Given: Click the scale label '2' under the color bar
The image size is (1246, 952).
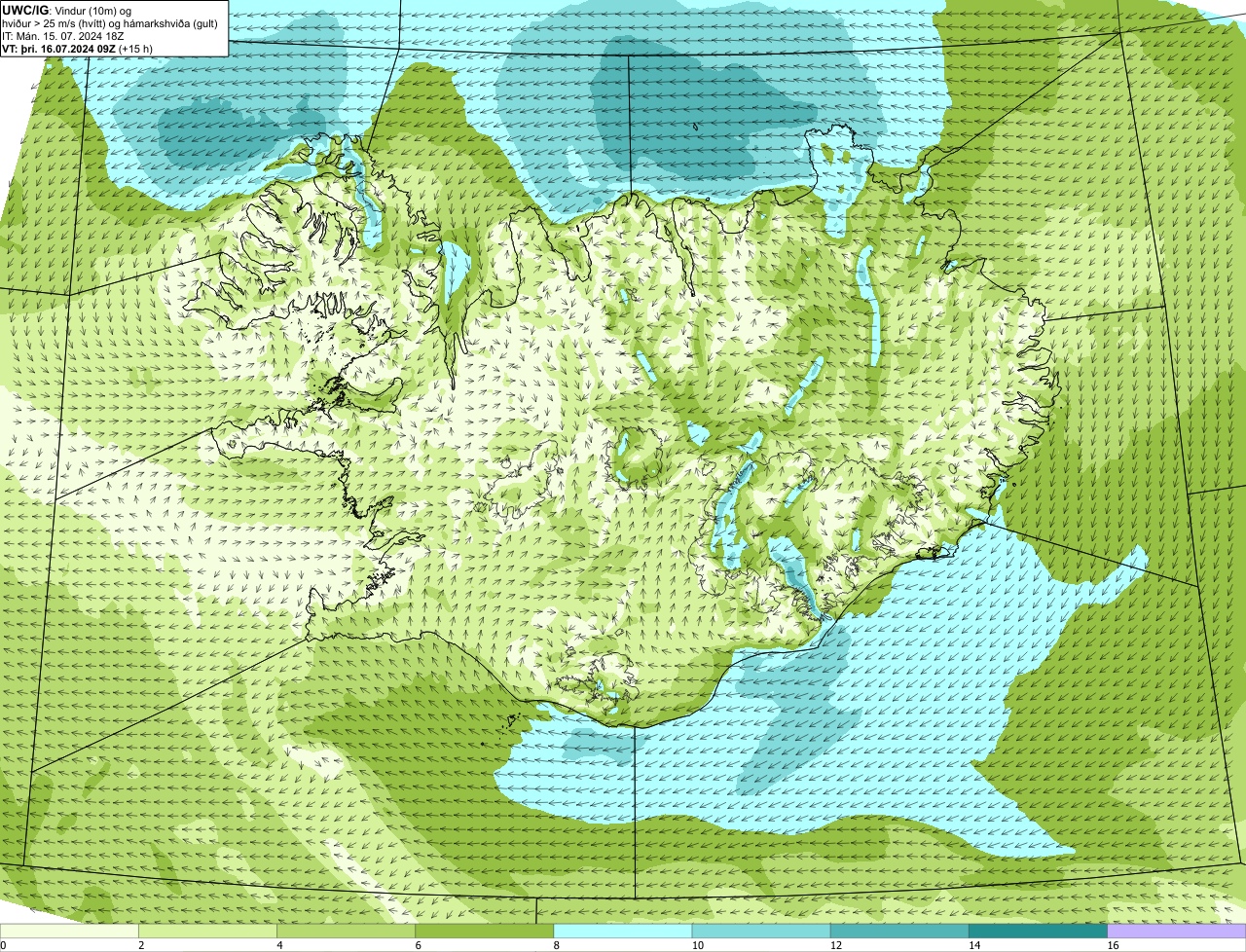Looking at the screenshot, I should tap(142, 945).
